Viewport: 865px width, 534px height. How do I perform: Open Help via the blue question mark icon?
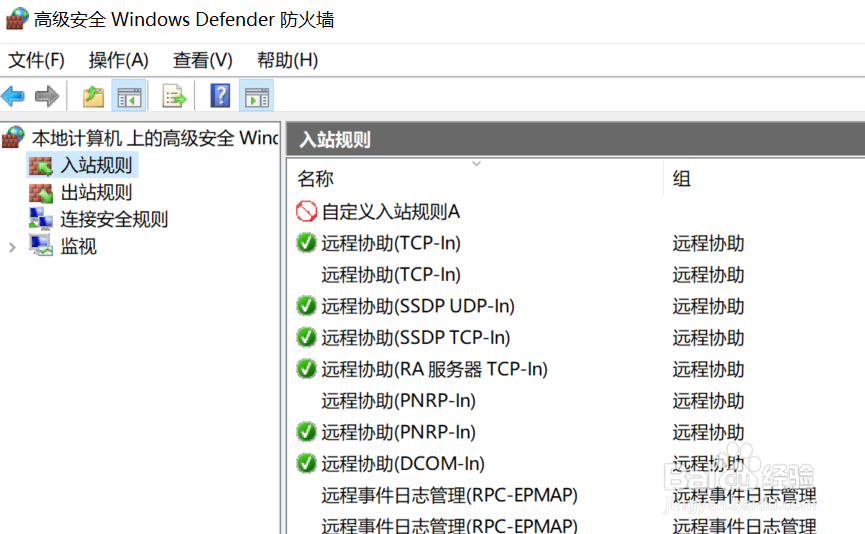220,96
